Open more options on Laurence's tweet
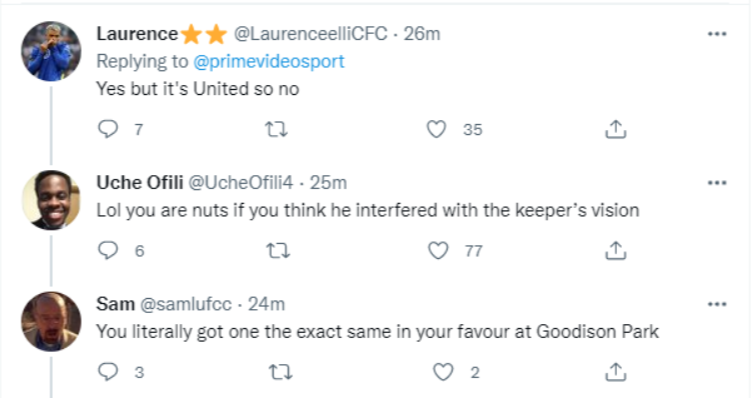The height and width of the screenshot is (398, 755). 717,34
